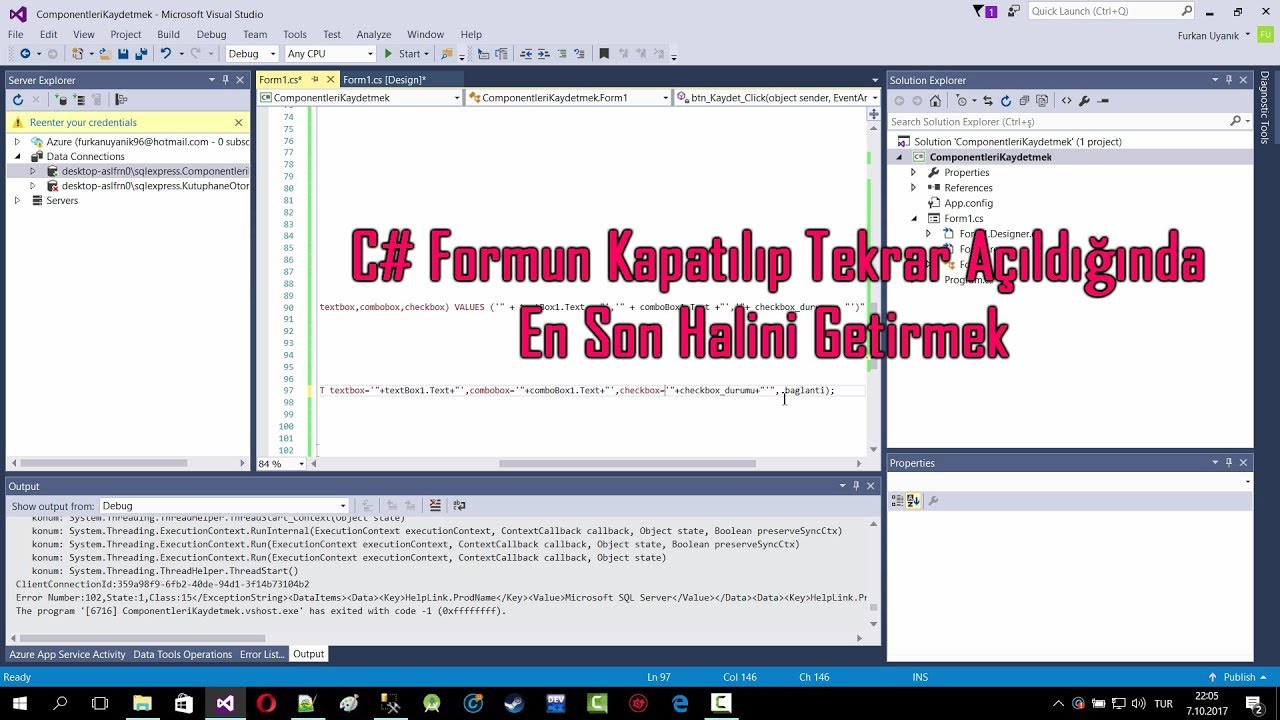Screen dimensions: 1280x720
Task: Auto Hide pin on Properties panel
Action: click(x=1229, y=463)
